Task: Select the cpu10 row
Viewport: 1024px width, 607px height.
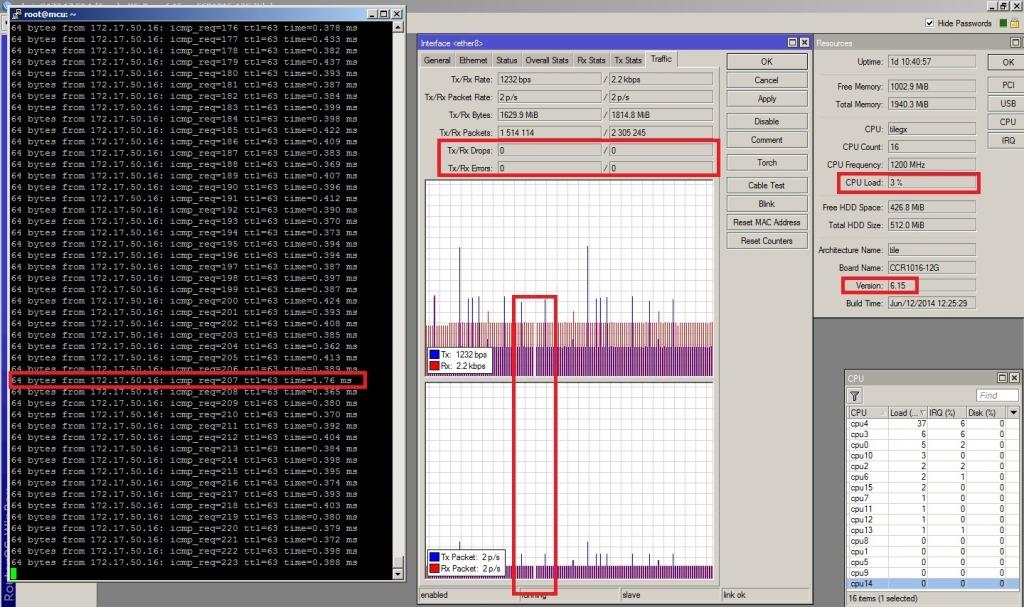Action: click(x=933, y=456)
